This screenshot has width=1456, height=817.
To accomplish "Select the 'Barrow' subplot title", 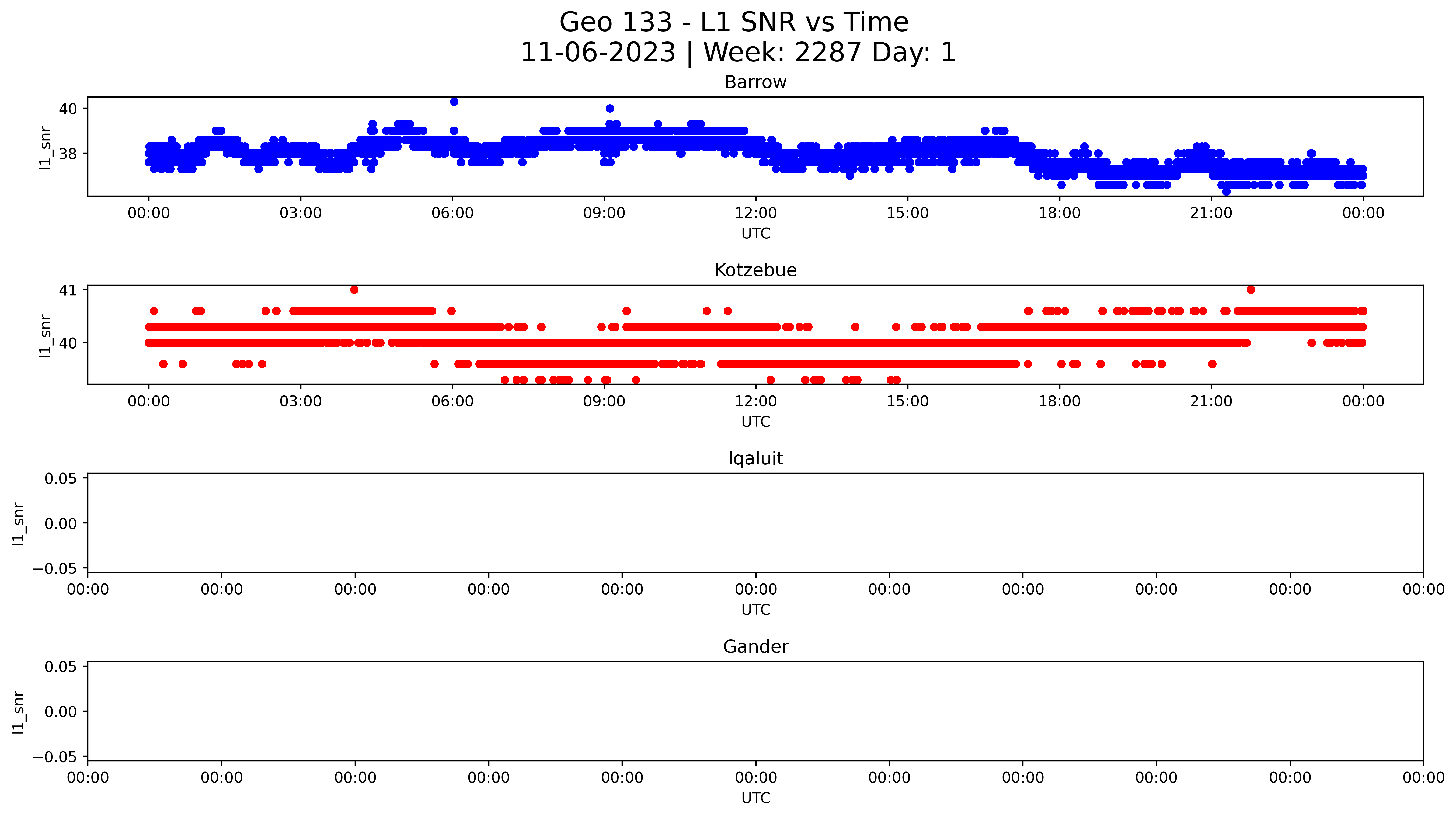I will [x=755, y=82].
